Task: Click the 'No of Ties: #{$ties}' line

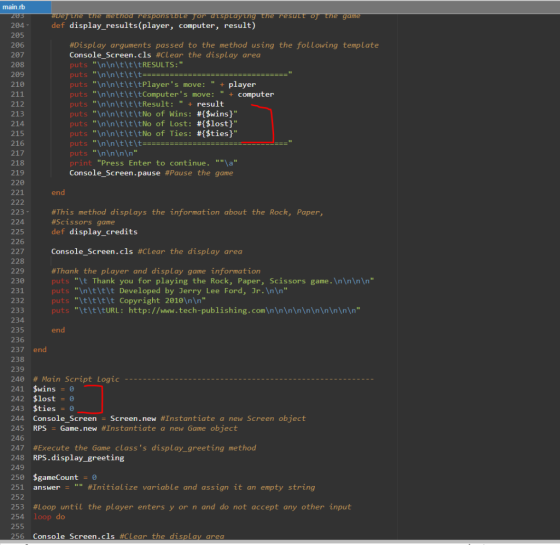Action: 153,134
